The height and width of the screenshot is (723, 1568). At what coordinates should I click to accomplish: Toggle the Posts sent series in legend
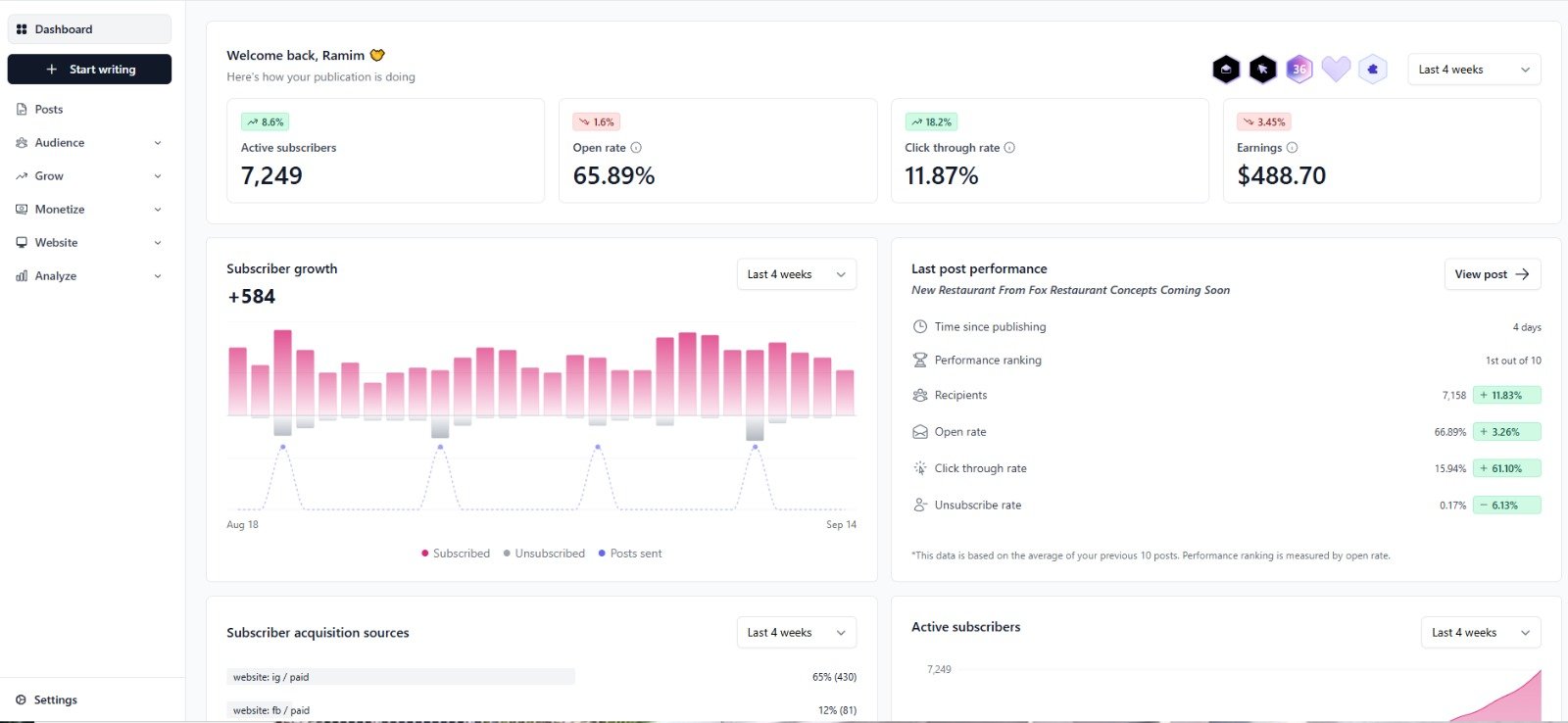(630, 554)
